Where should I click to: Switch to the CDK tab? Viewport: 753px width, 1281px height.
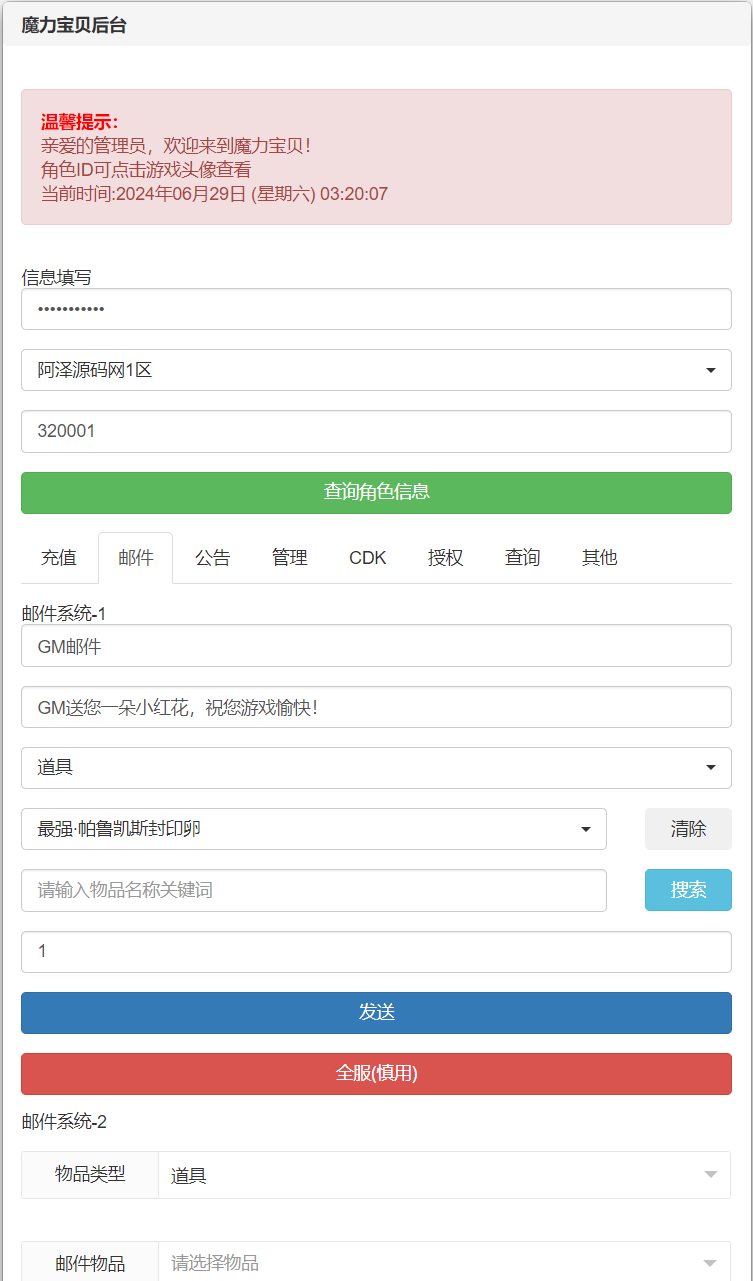pos(368,558)
